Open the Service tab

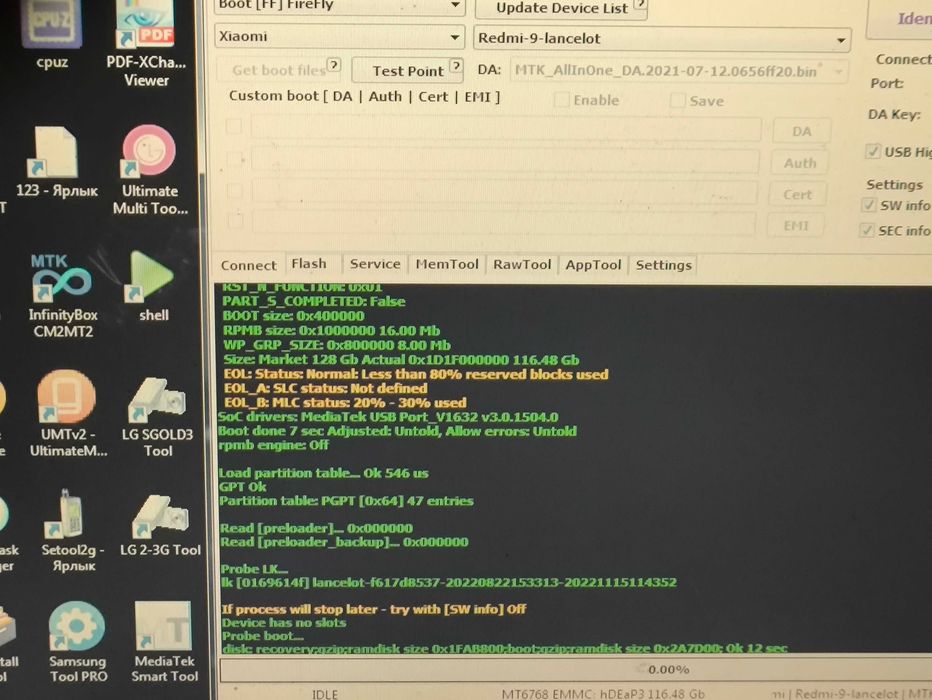[375, 264]
